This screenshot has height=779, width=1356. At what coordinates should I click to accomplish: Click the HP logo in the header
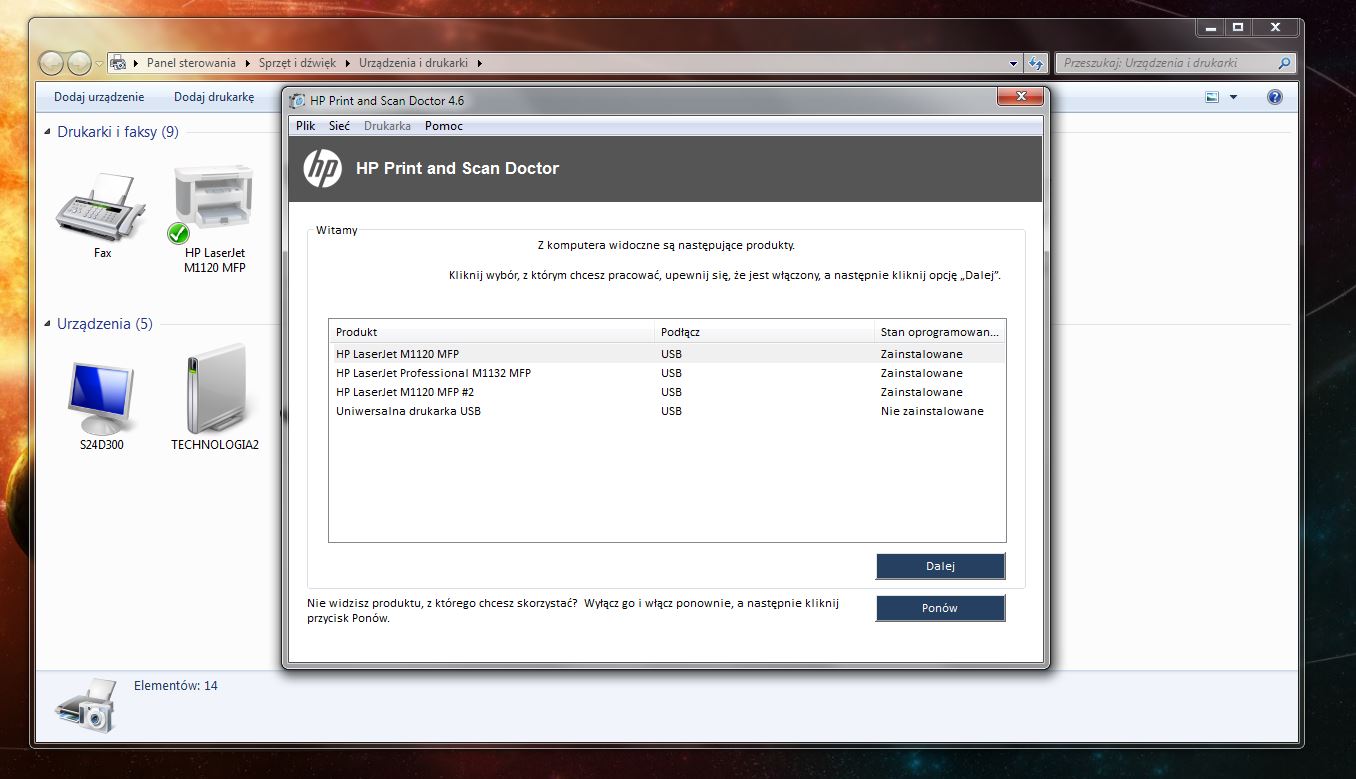[322, 168]
